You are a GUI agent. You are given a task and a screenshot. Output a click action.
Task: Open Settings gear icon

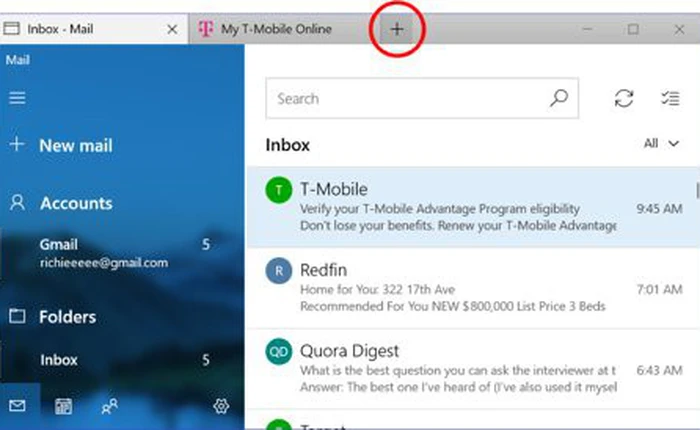221,406
